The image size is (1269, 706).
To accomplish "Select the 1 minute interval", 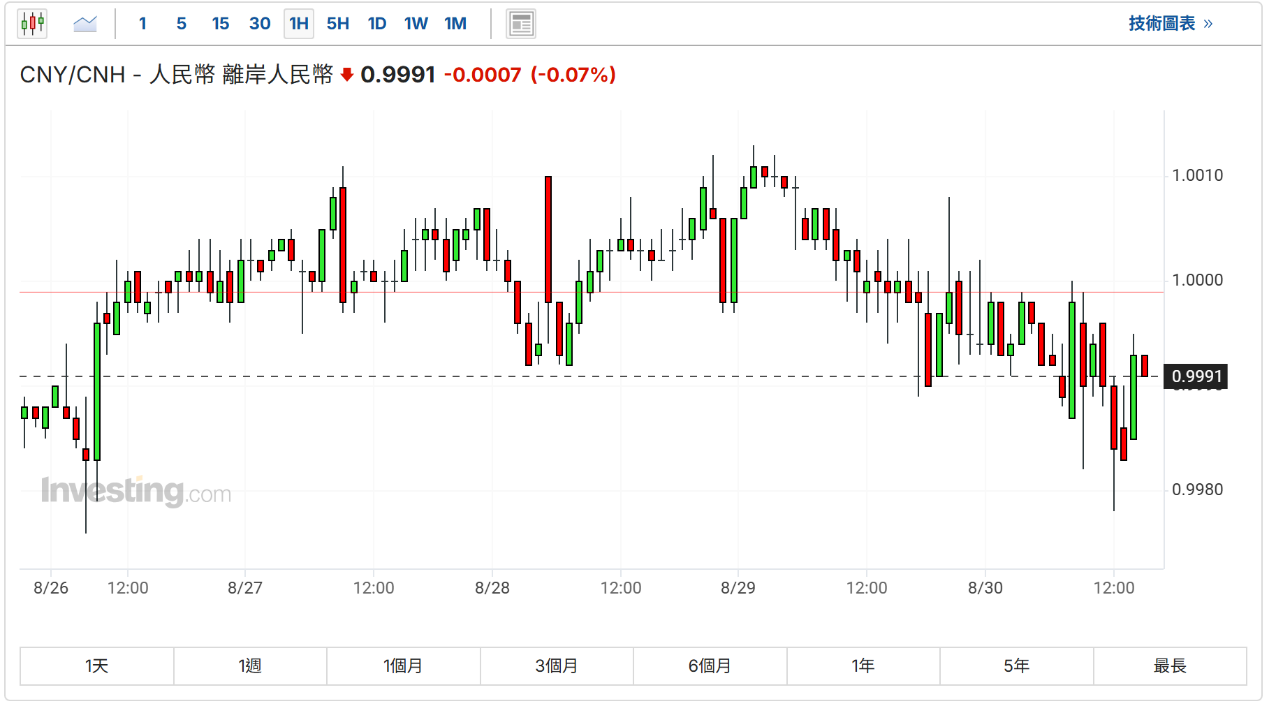I will click(x=143, y=23).
